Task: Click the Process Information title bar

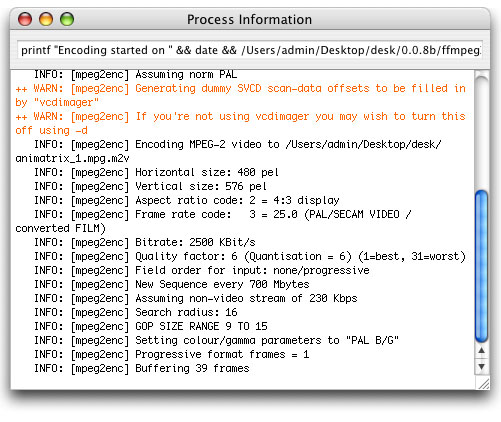Action: [249, 19]
